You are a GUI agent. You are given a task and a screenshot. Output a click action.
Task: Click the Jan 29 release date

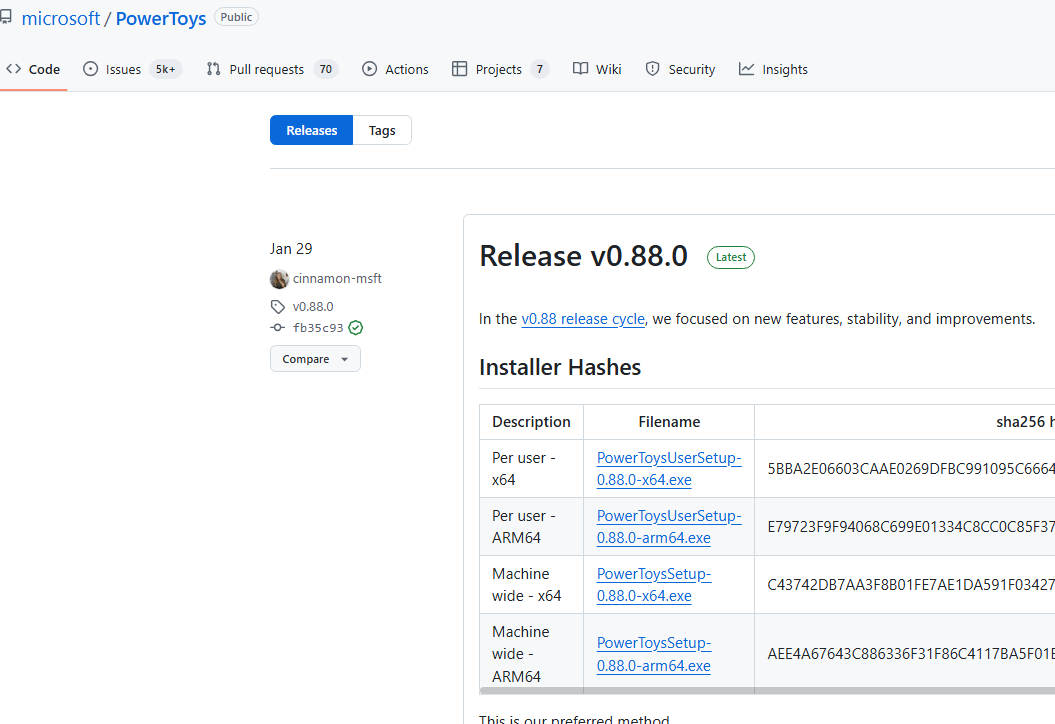[x=291, y=249]
